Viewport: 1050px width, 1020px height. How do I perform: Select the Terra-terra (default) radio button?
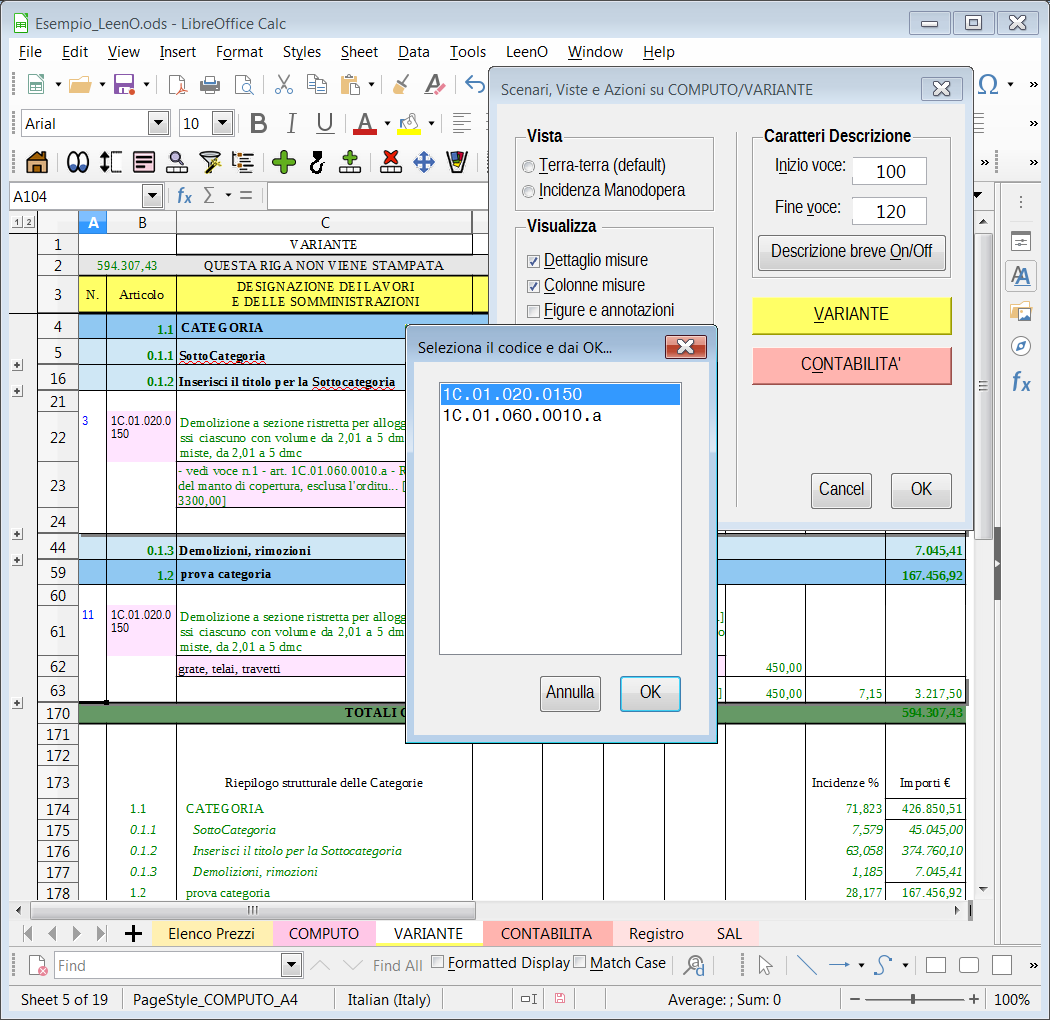click(529, 166)
